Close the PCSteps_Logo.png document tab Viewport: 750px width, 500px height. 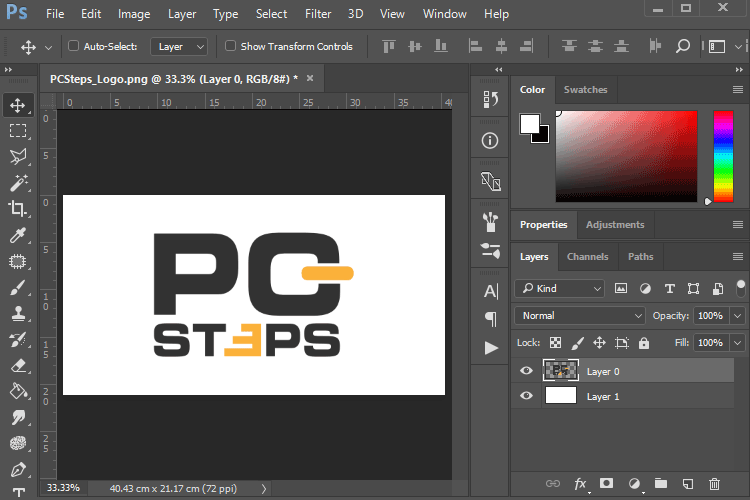tap(310, 78)
